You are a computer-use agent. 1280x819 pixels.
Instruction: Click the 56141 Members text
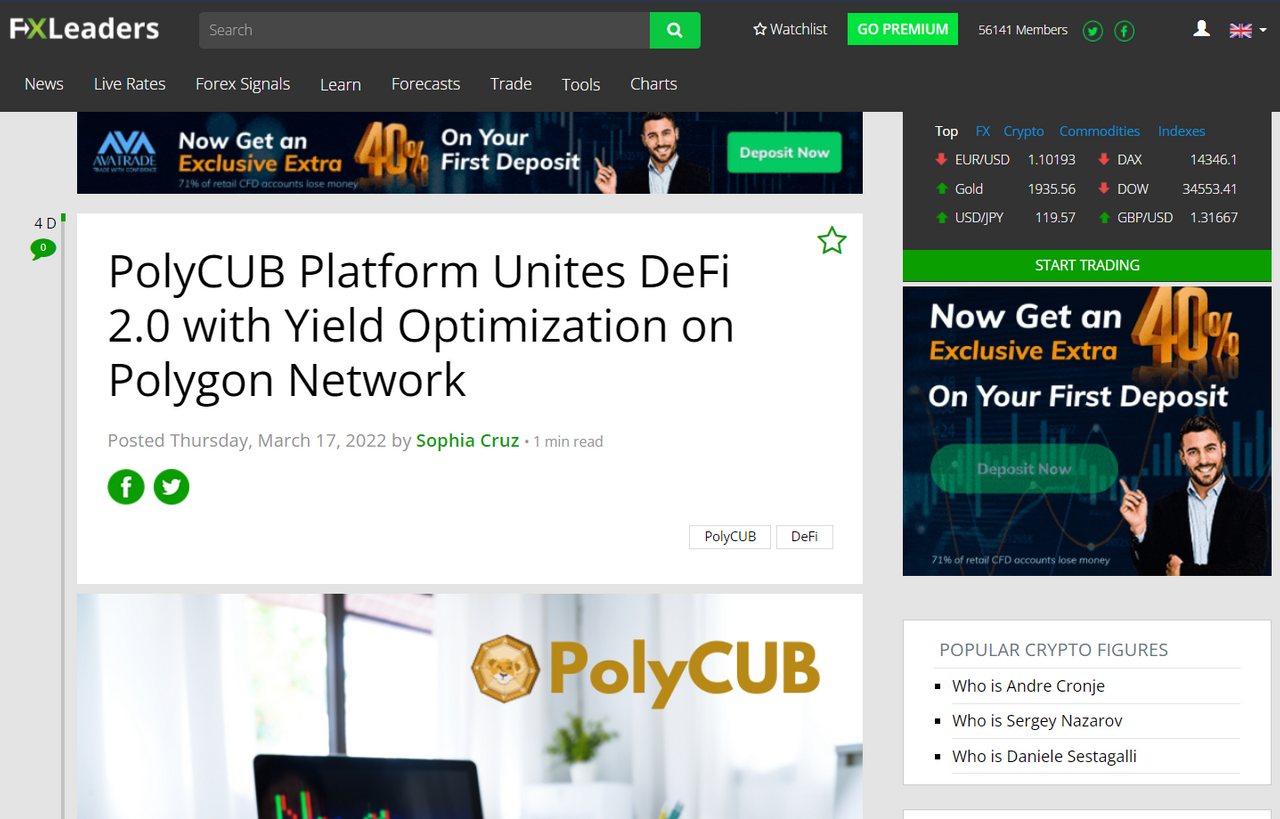[x=1023, y=30]
